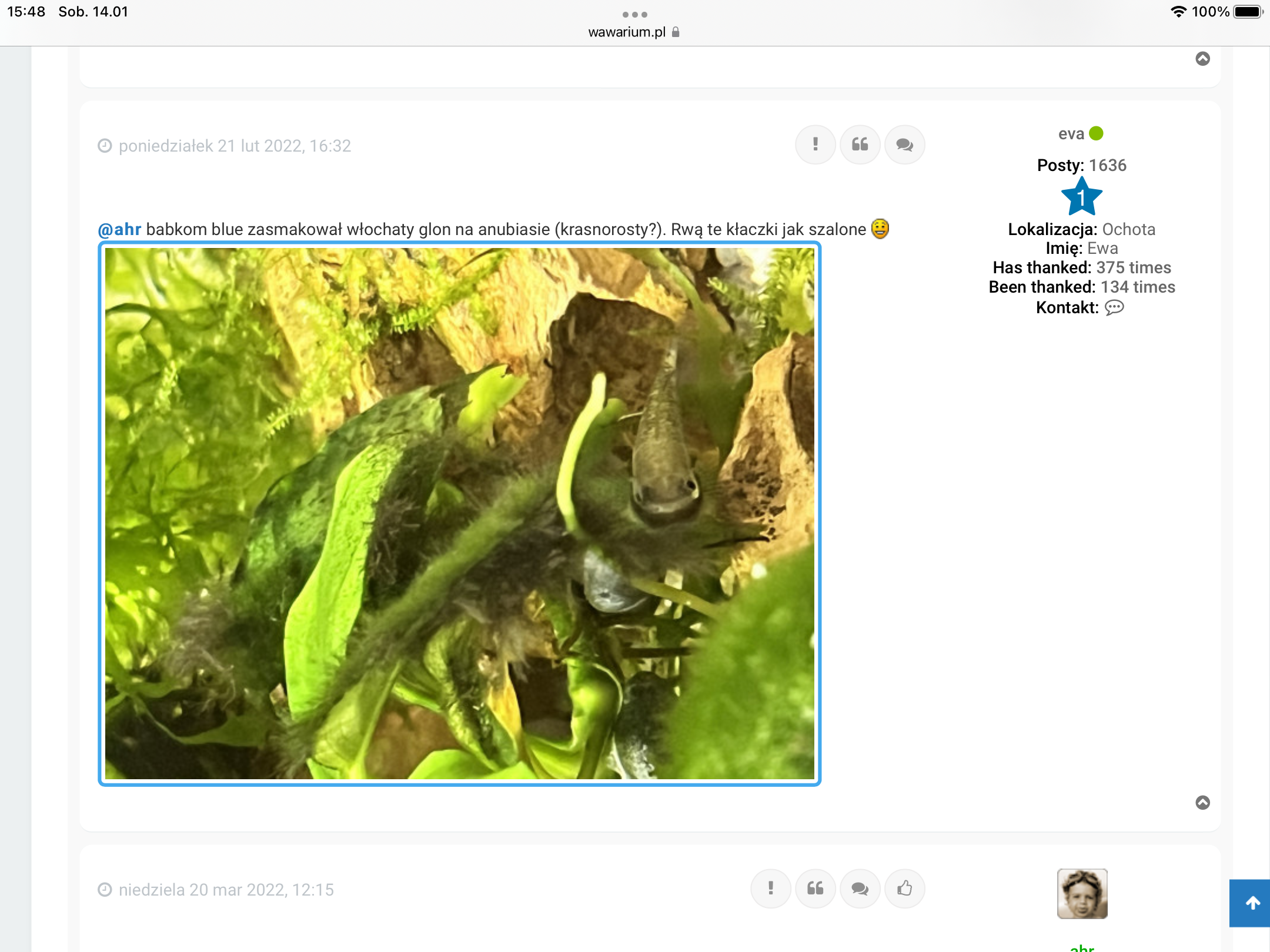Quote eva's post from 21 lut 2022
Image resolution: width=1270 pixels, height=952 pixels.
(x=860, y=145)
